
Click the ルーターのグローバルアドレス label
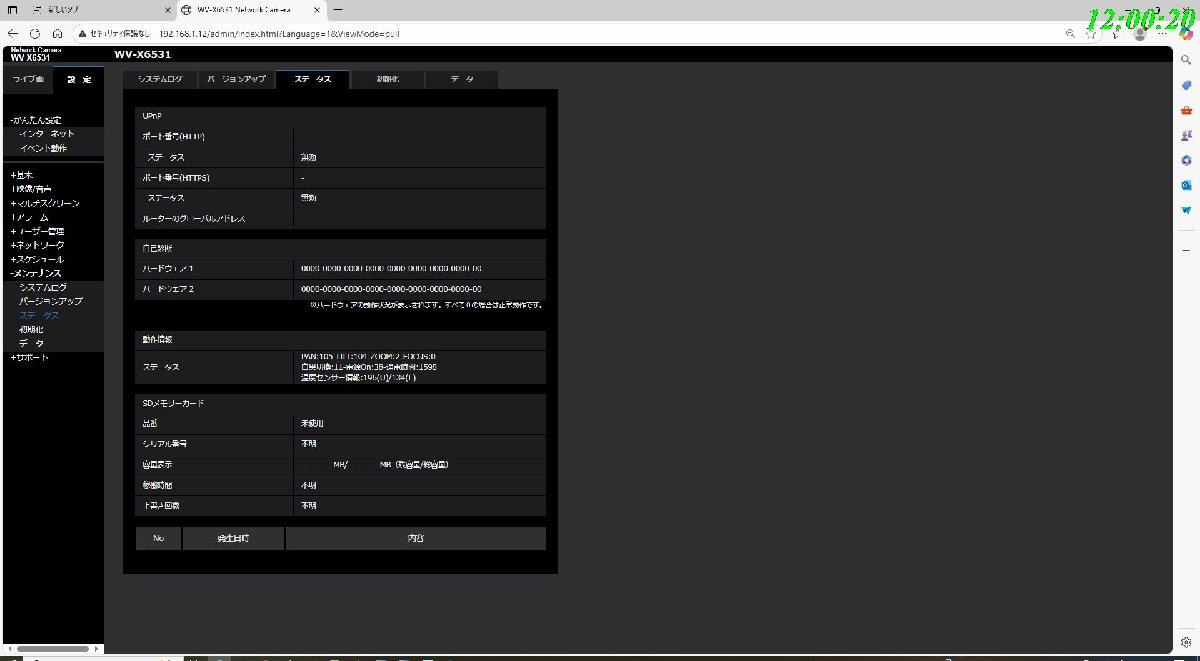(194, 218)
